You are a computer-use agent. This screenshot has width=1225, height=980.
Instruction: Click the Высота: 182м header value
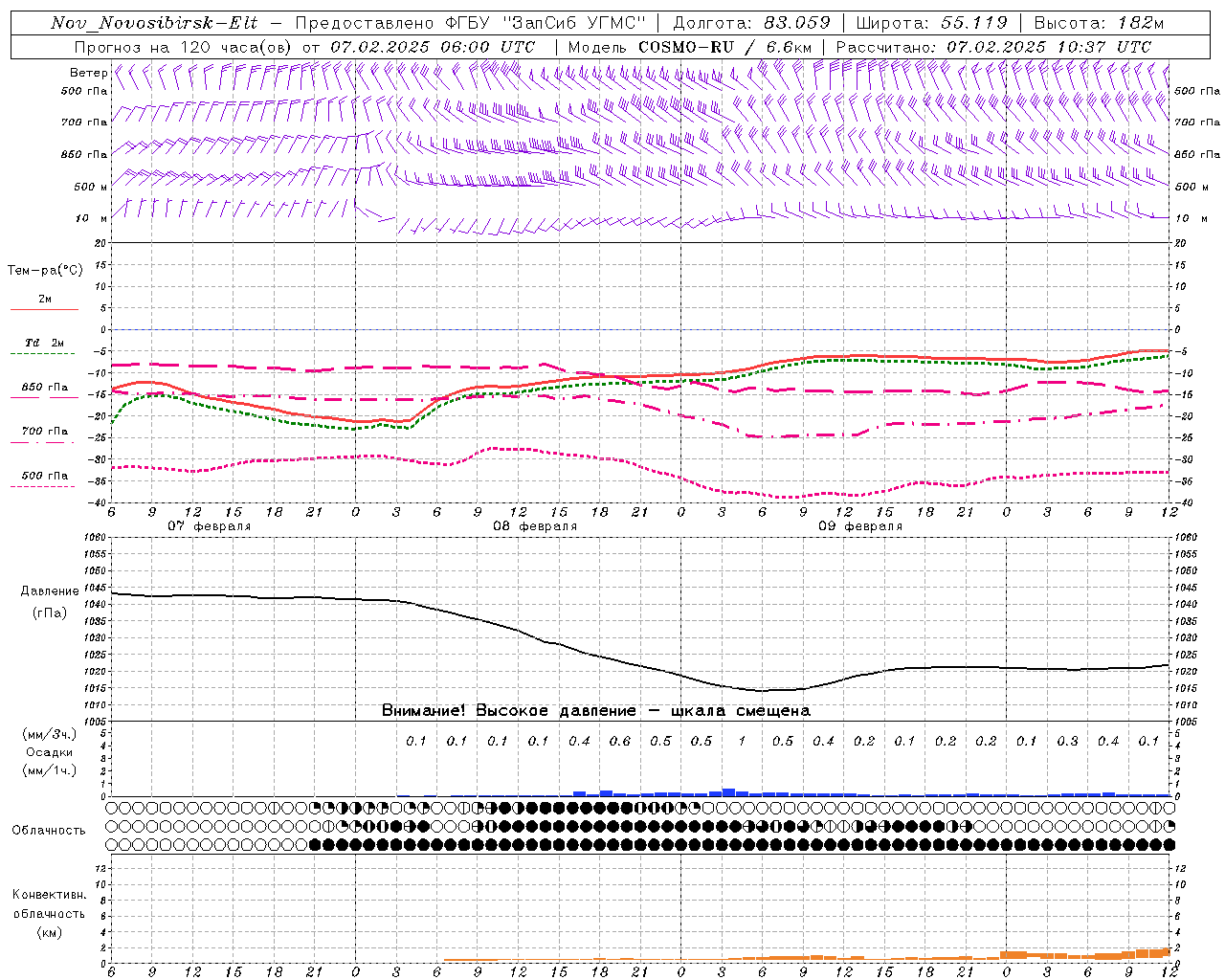tap(1099, 23)
